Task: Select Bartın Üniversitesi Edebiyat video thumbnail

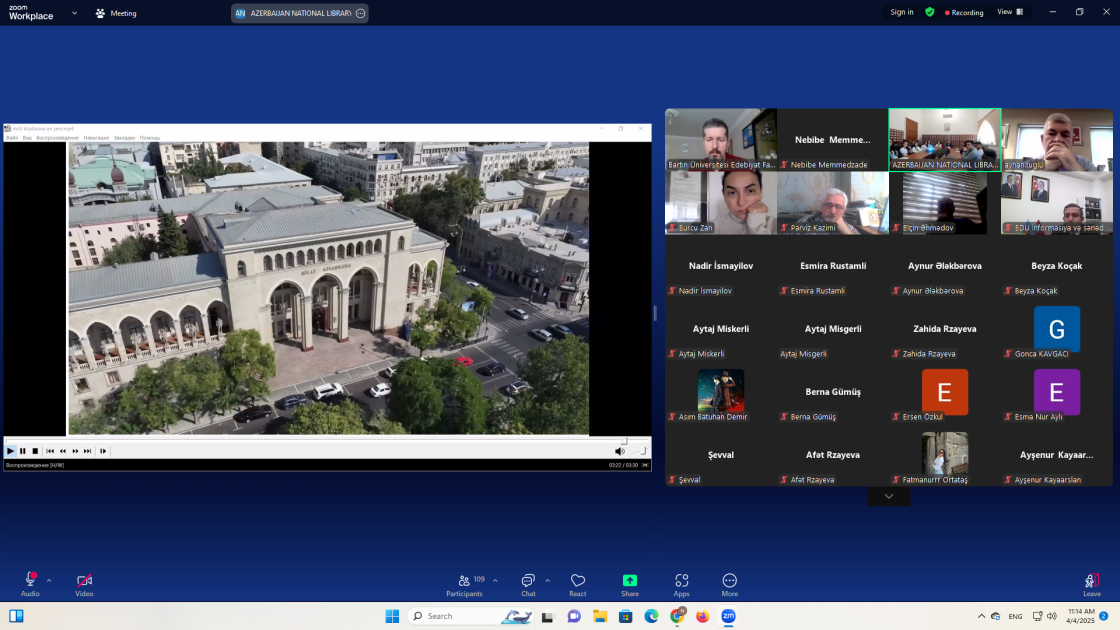Action: coord(721,139)
